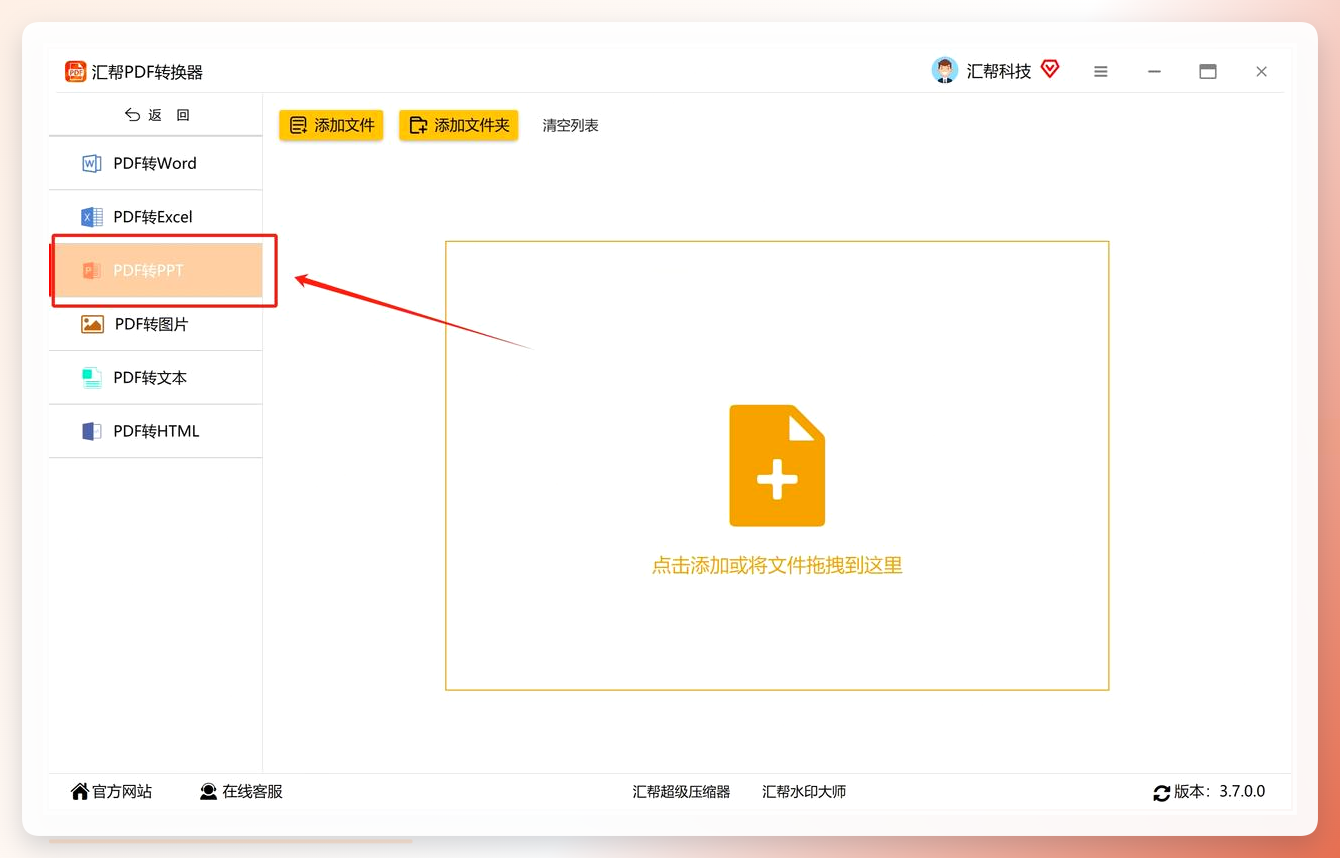
Task: Minimize the 汇帮PDF转换器 window
Action: coord(1154,72)
